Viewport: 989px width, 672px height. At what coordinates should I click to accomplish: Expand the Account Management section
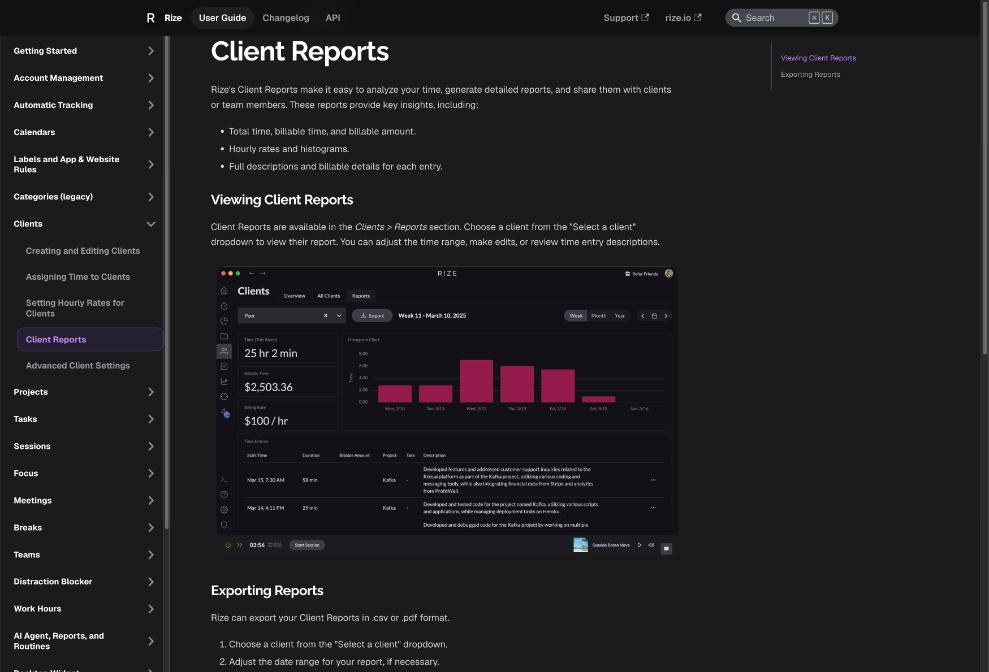click(84, 78)
